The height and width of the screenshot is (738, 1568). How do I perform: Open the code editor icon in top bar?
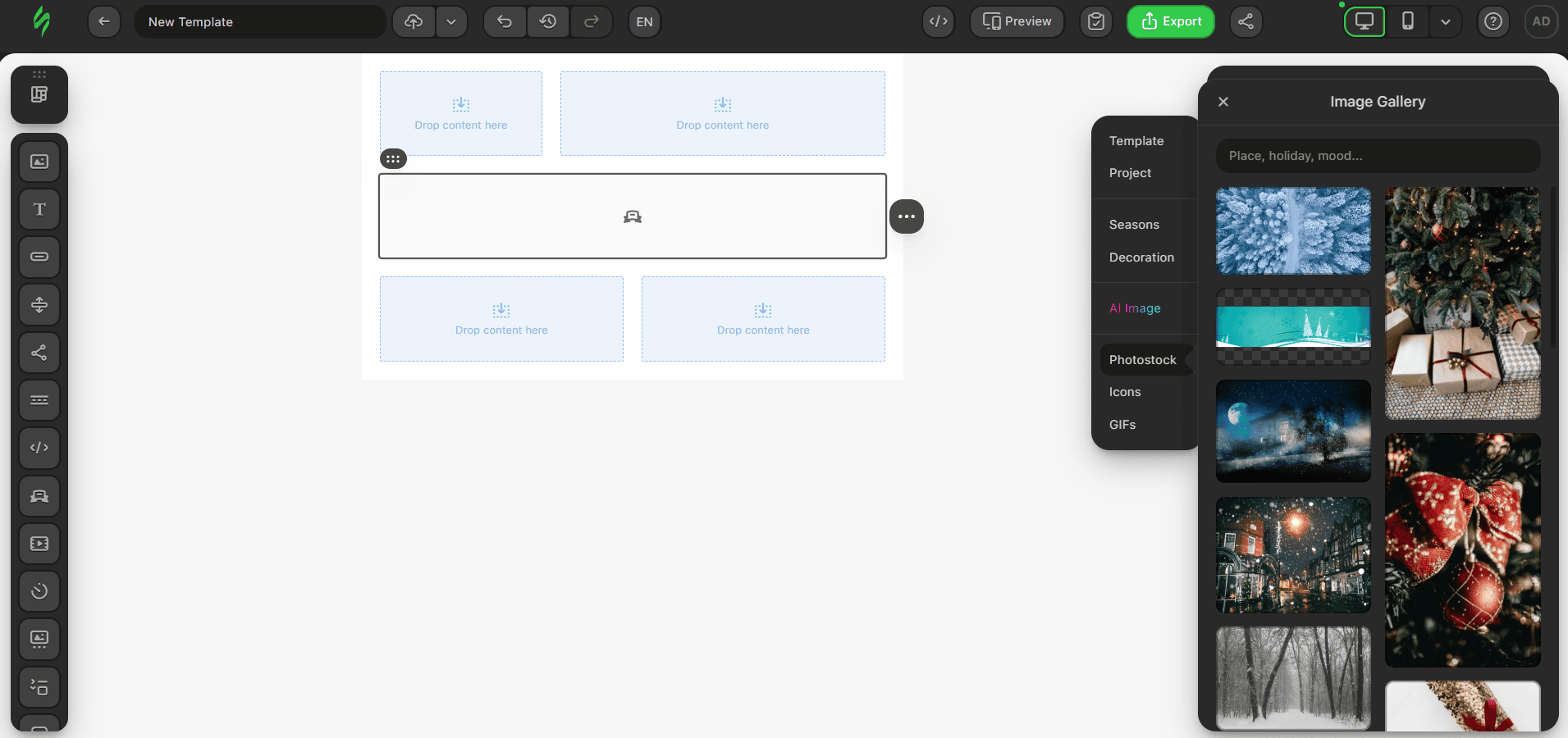tap(939, 21)
